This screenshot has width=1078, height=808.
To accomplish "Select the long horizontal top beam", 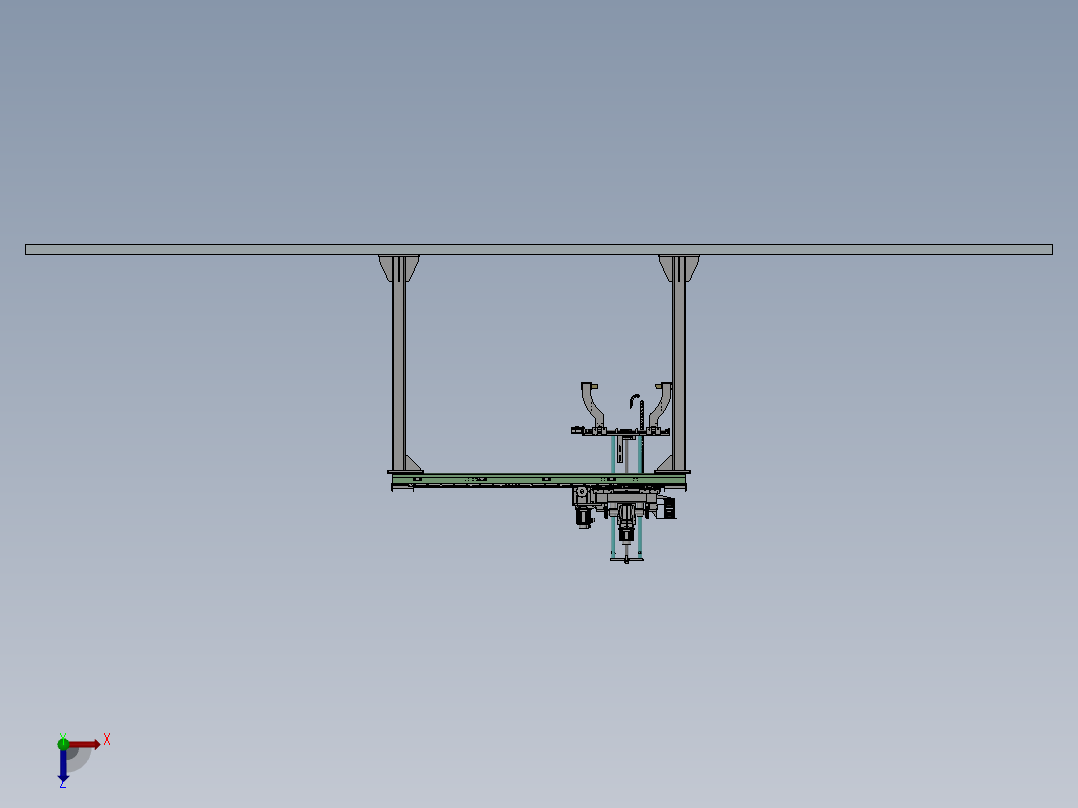I will [539, 250].
